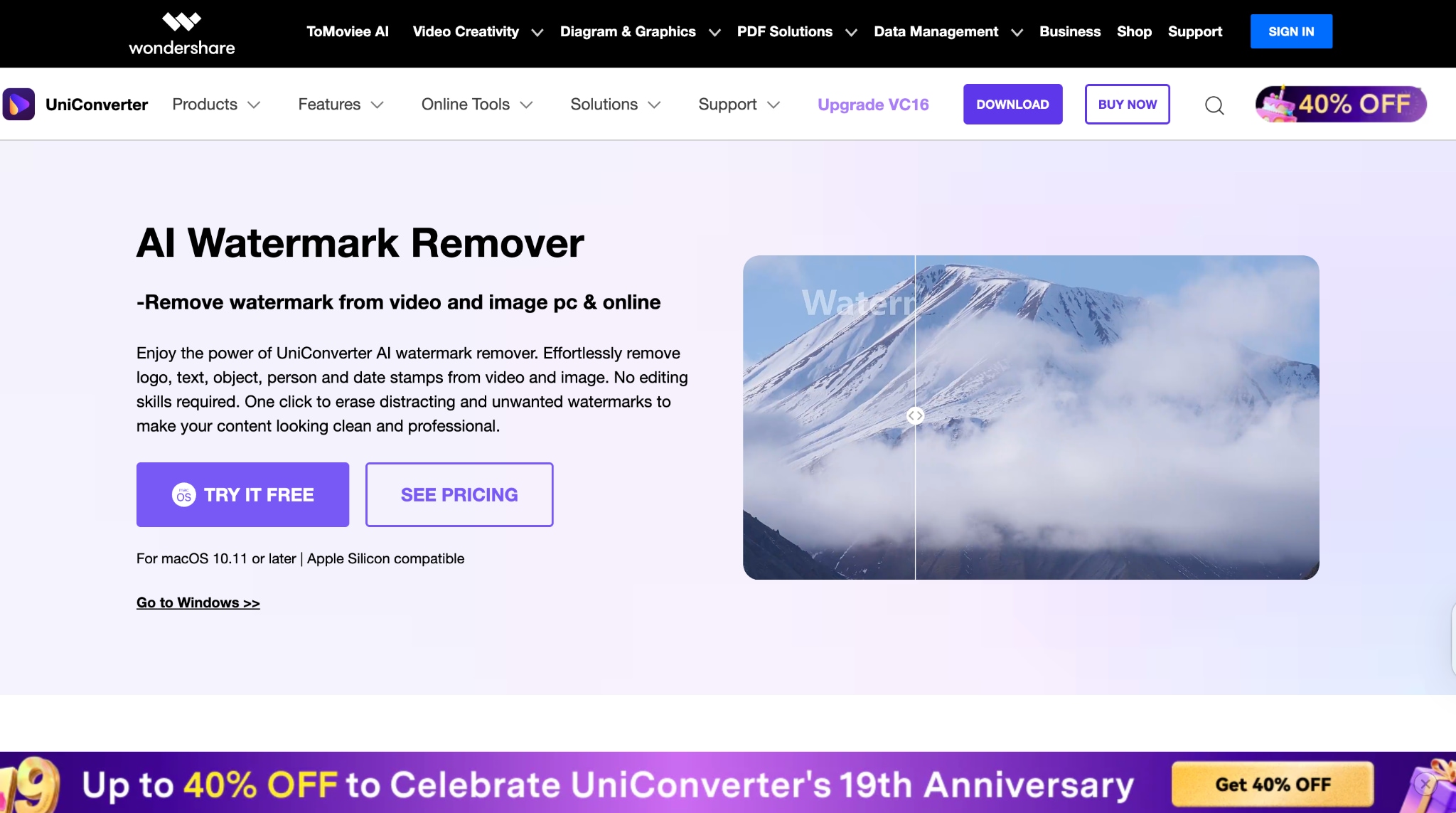The image size is (1456, 813).
Task: Open the Products dropdown
Action: point(216,105)
